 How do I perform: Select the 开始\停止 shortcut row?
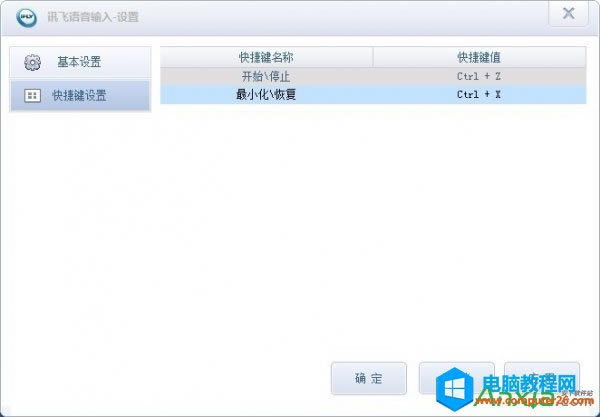point(373,77)
